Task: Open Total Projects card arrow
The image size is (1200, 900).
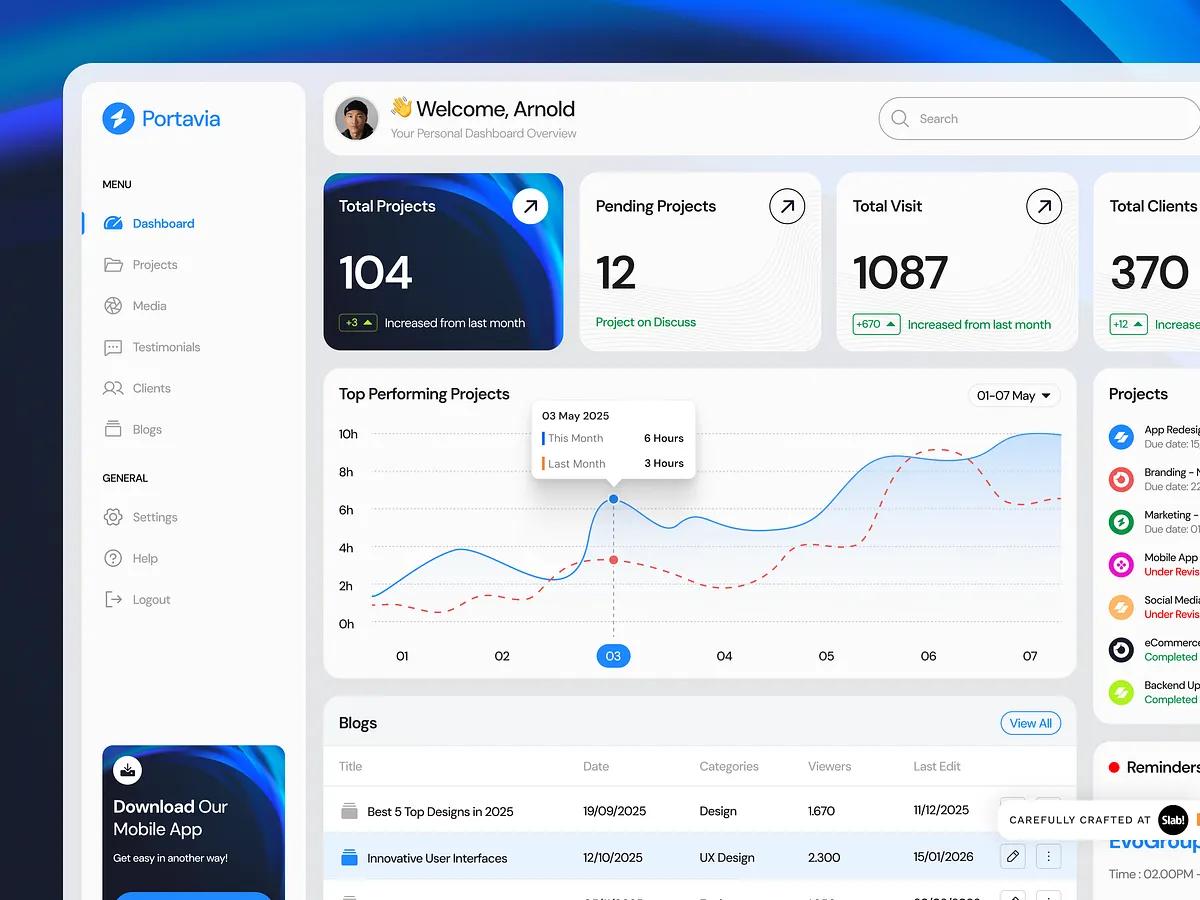Action: tap(530, 207)
